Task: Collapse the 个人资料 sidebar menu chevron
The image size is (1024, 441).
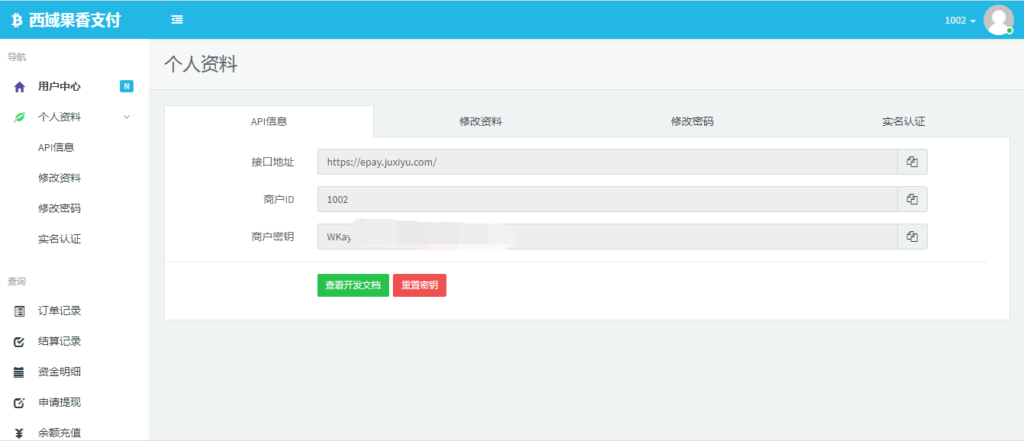Action: [126, 117]
